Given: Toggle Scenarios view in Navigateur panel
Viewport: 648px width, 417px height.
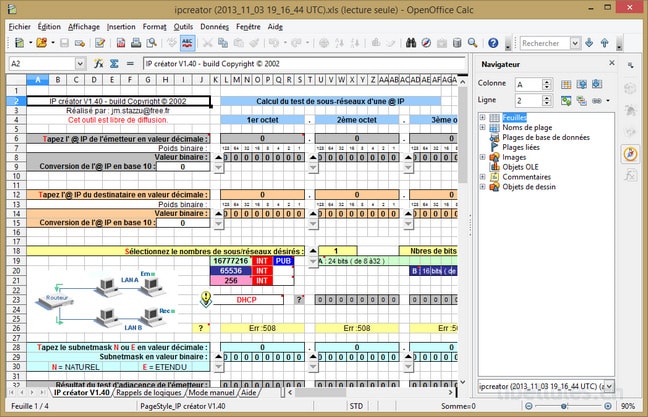Looking at the screenshot, I should coord(581,100).
